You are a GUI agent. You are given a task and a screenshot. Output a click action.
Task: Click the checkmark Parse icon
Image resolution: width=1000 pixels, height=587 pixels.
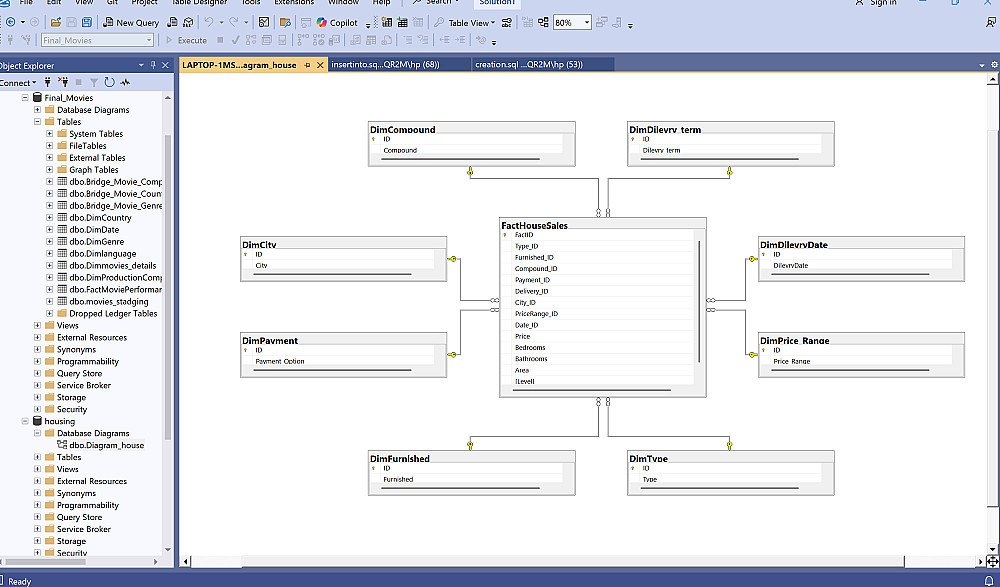235,40
